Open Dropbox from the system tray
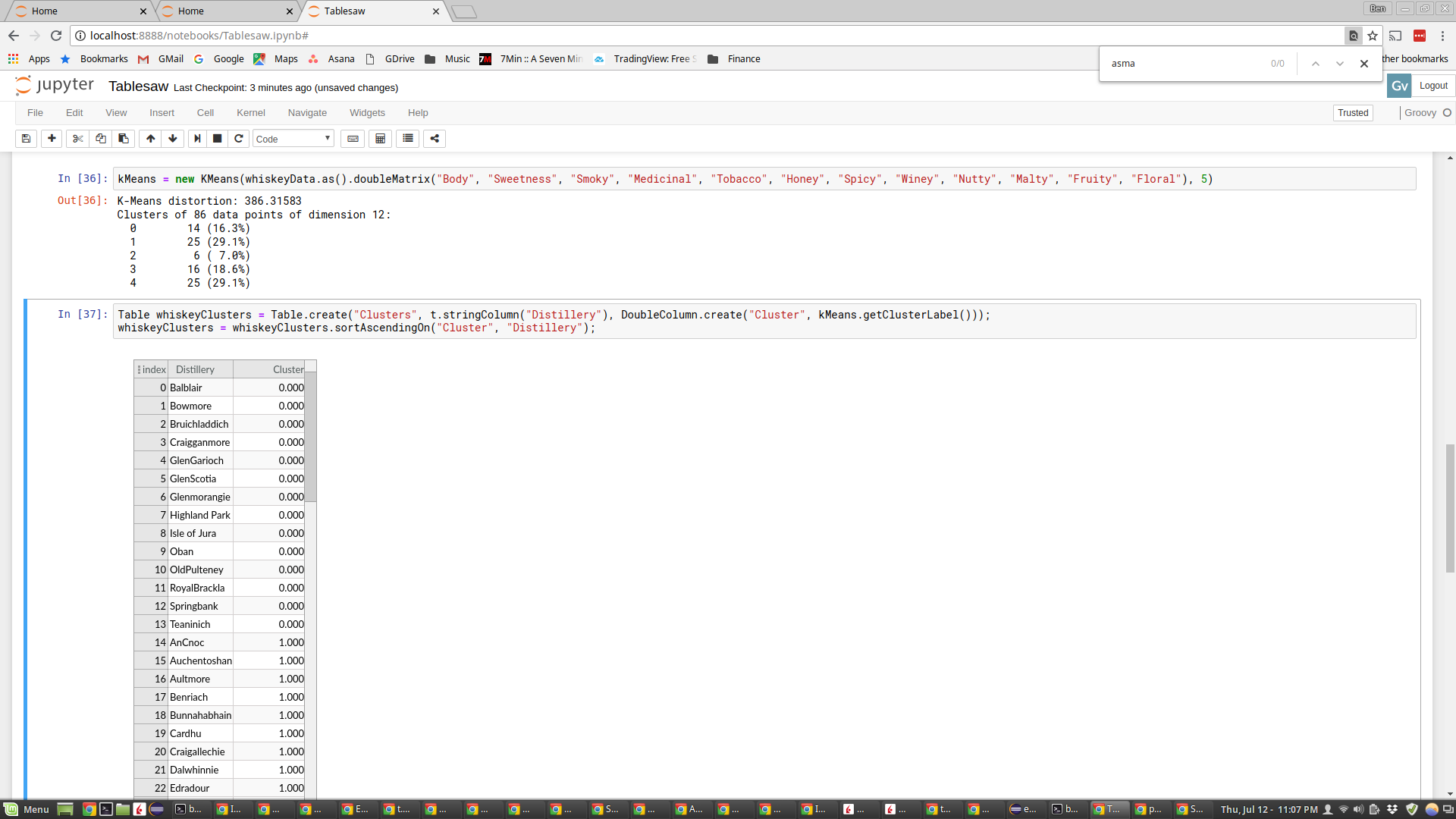The image size is (1456, 819). (x=1394, y=809)
